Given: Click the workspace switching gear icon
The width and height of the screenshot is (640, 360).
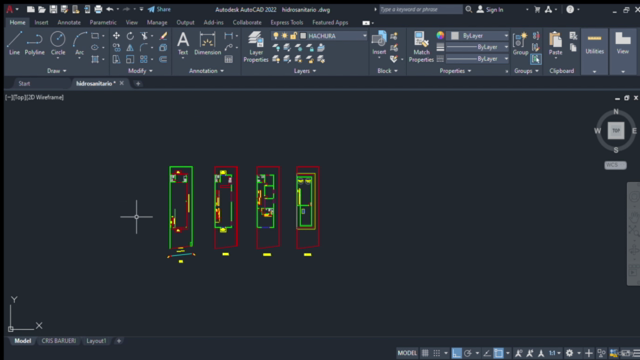Looking at the screenshot, I should [x=569, y=353].
